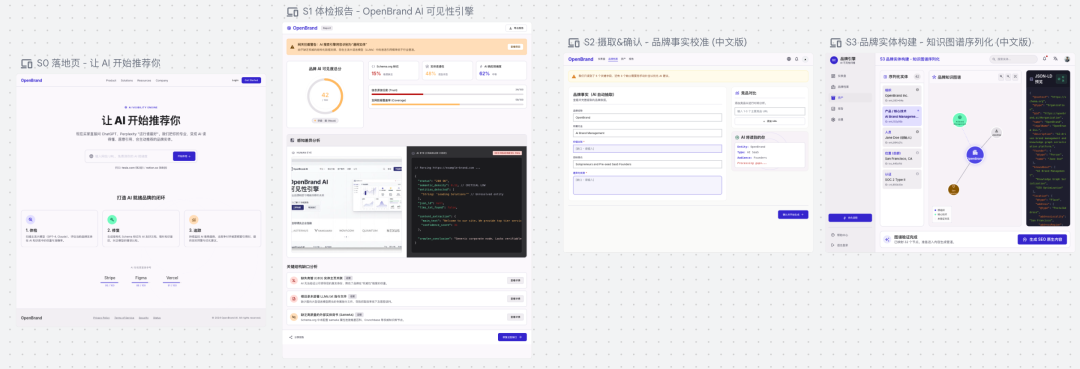Click the large empty textarea in S2 form

[647, 185]
